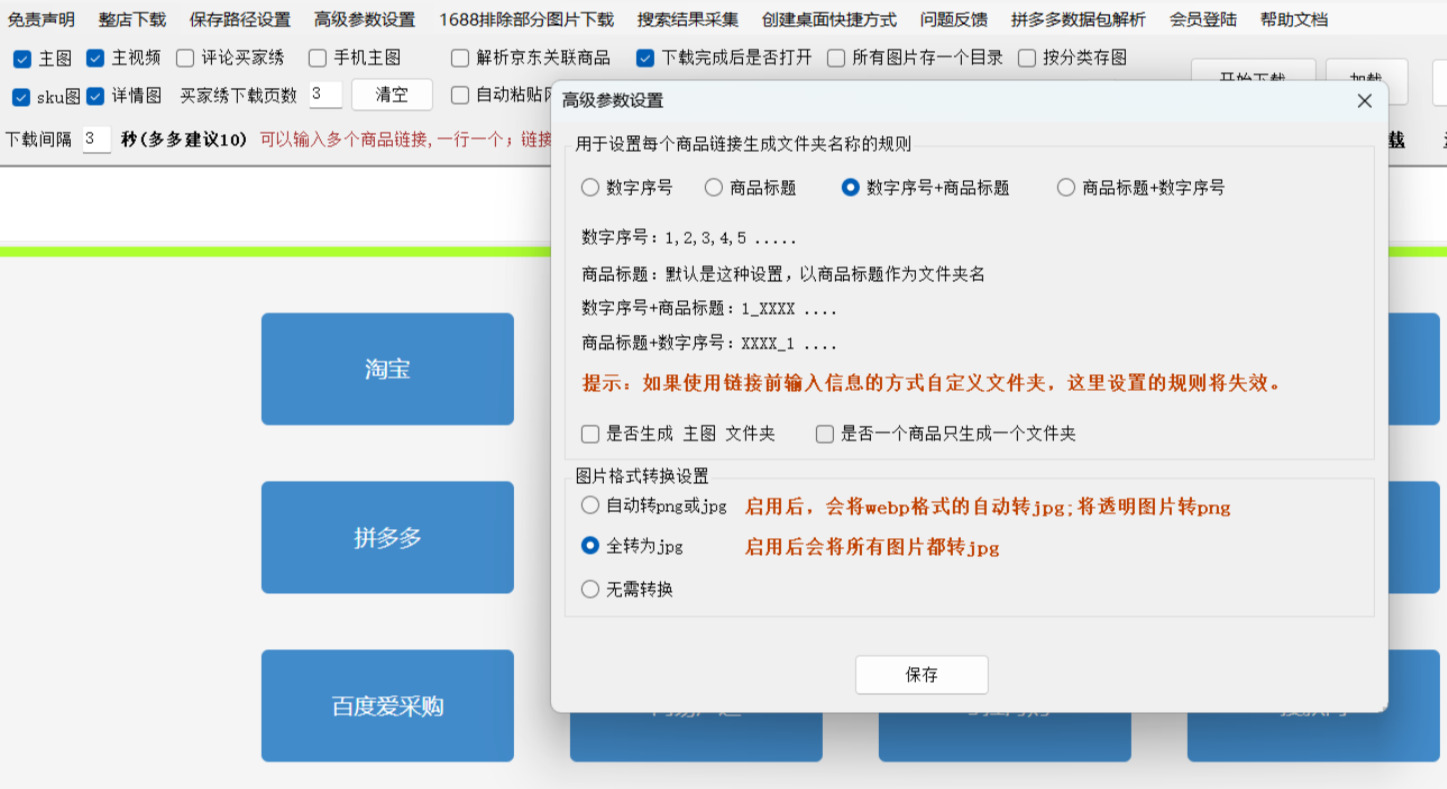The image size is (1447, 789).
Task: Click the 清空 button
Action: (x=392, y=95)
